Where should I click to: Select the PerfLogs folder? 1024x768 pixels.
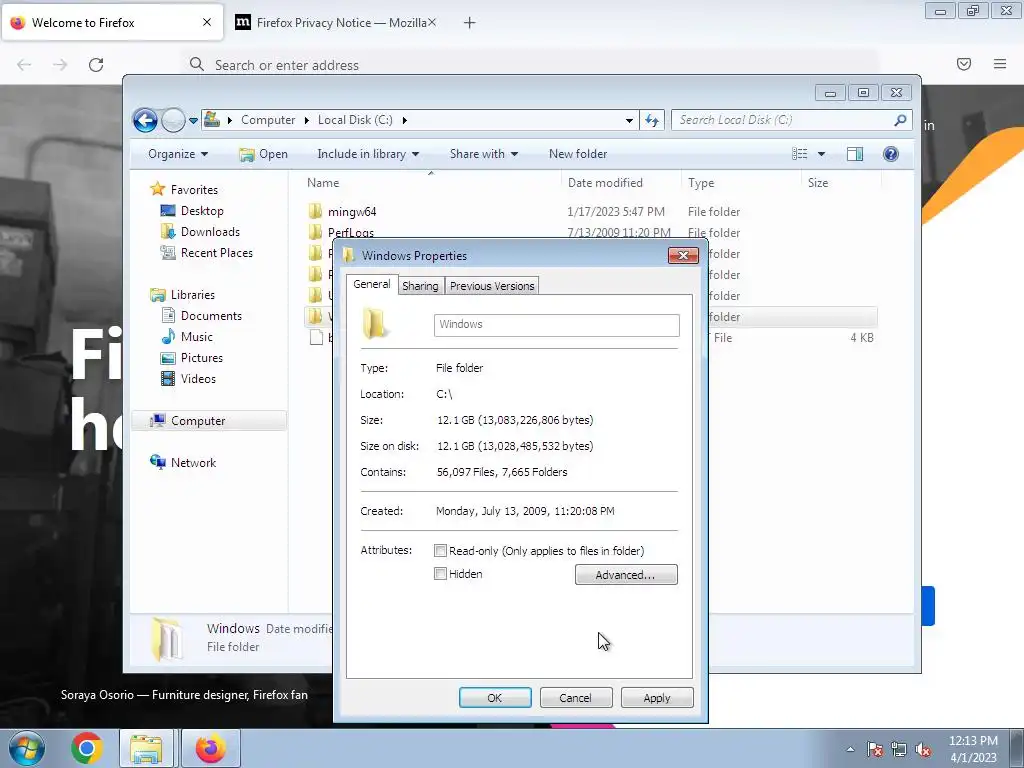click(x=350, y=232)
